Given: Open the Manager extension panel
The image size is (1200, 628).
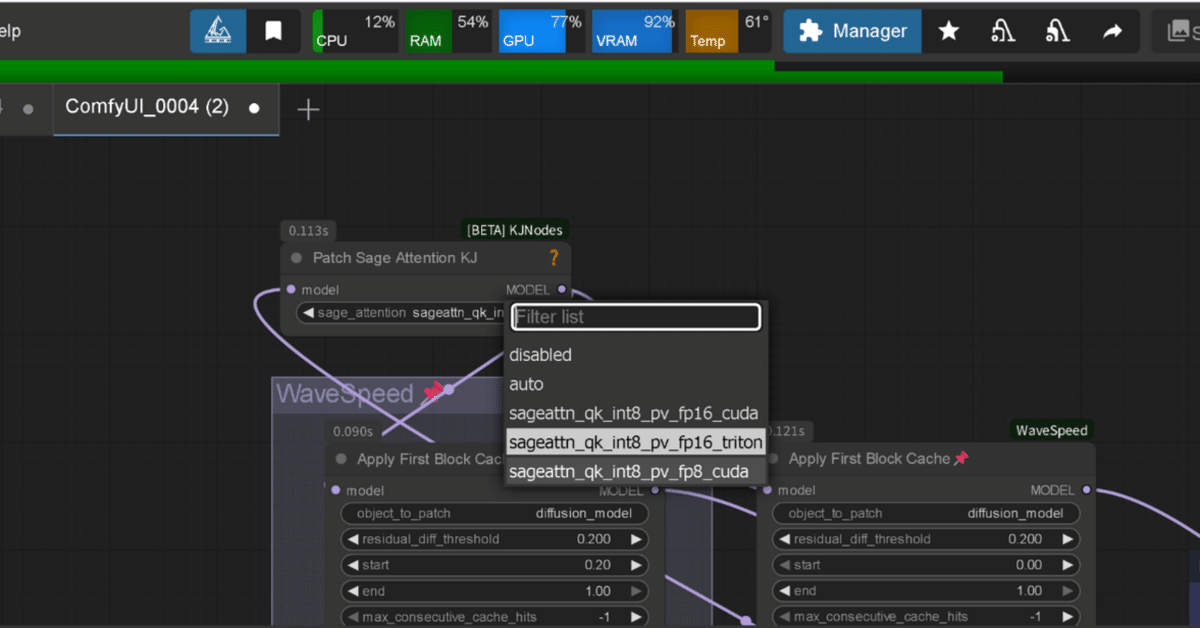Looking at the screenshot, I should [x=853, y=32].
